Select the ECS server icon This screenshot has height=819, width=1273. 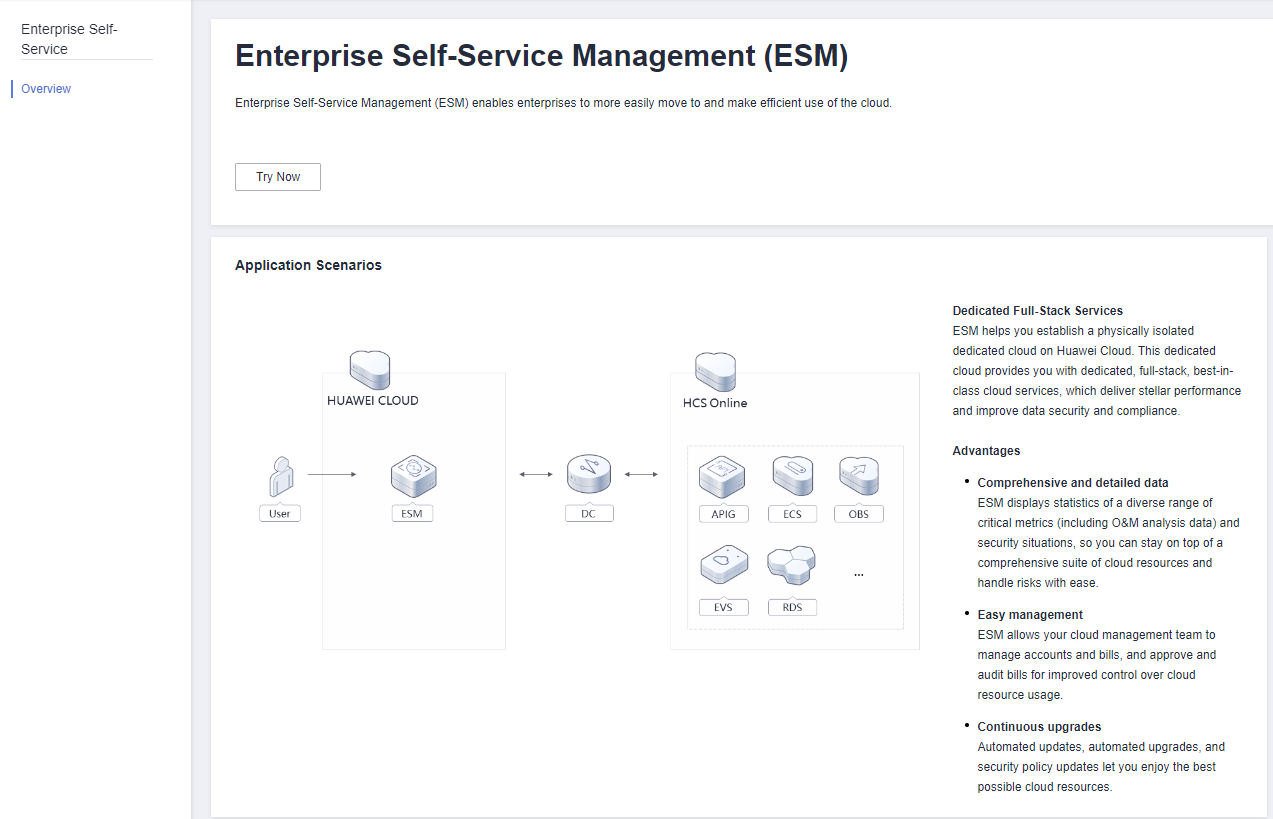[792, 476]
